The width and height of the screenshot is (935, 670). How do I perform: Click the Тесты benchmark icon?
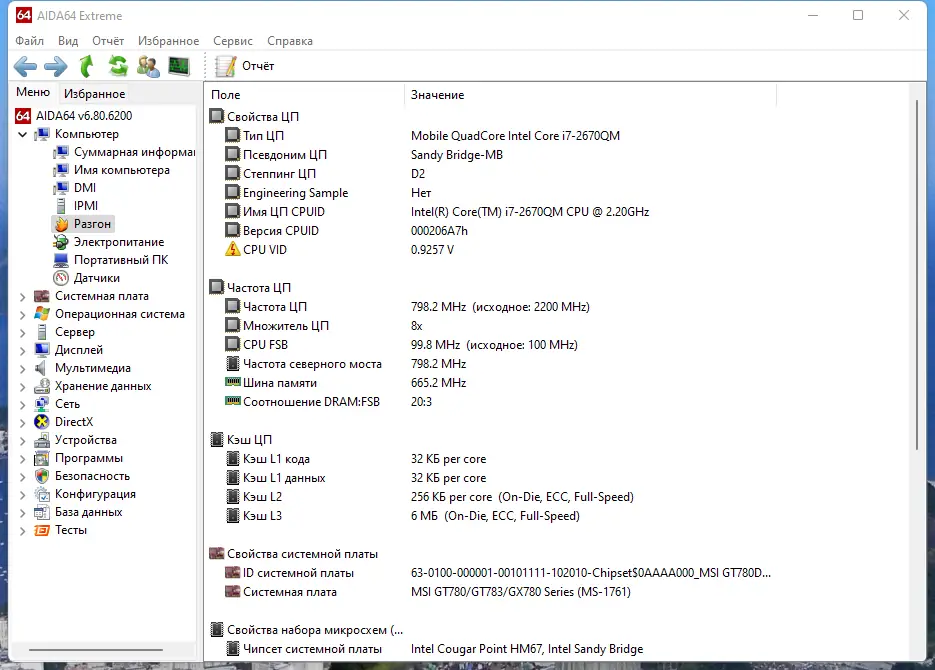tap(42, 531)
